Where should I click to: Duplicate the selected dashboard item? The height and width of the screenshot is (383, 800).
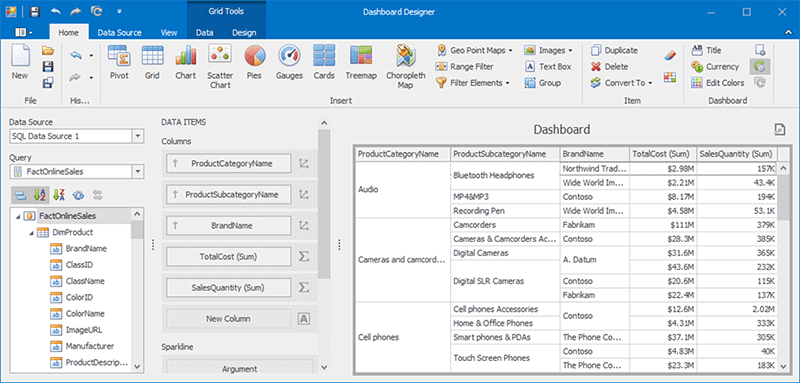click(x=614, y=50)
